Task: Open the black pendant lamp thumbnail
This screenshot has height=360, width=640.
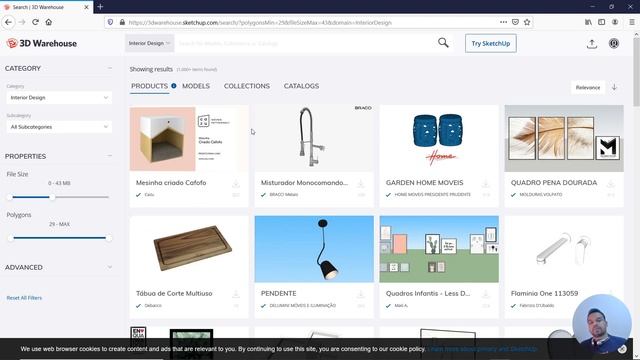Action: click(314, 249)
